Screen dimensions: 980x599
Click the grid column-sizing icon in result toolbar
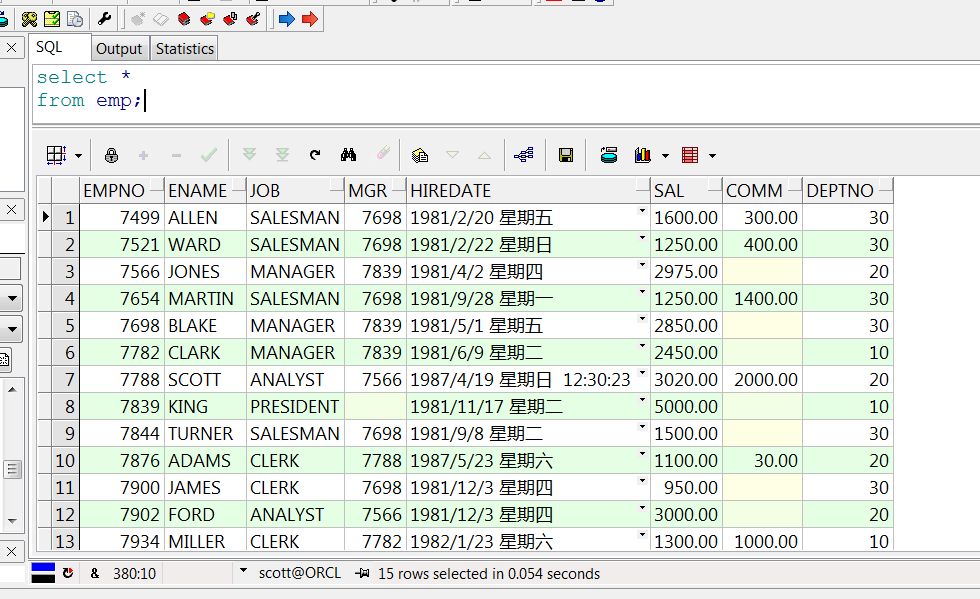click(56, 155)
